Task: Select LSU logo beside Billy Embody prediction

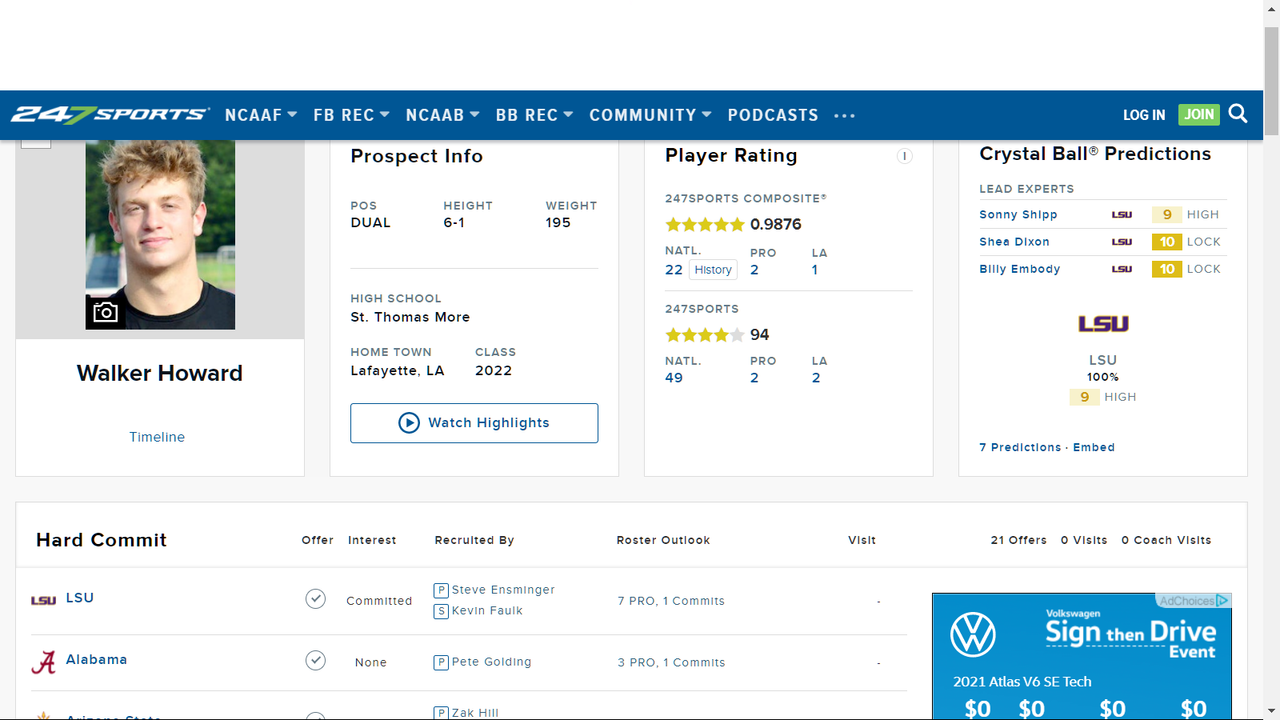Action: point(1122,268)
